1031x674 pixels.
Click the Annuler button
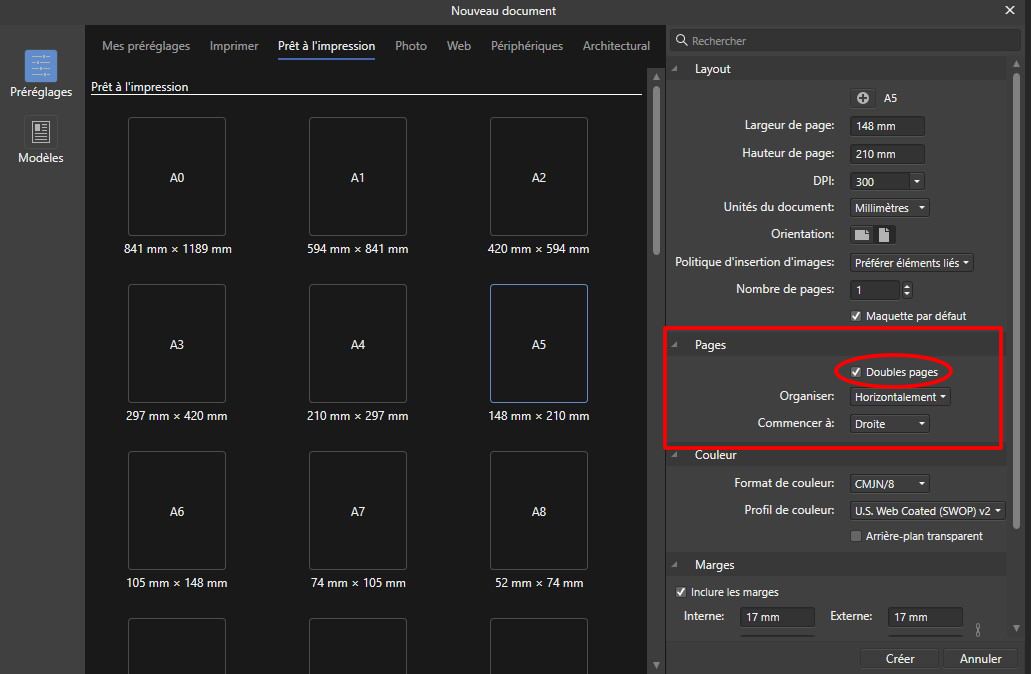click(980, 658)
